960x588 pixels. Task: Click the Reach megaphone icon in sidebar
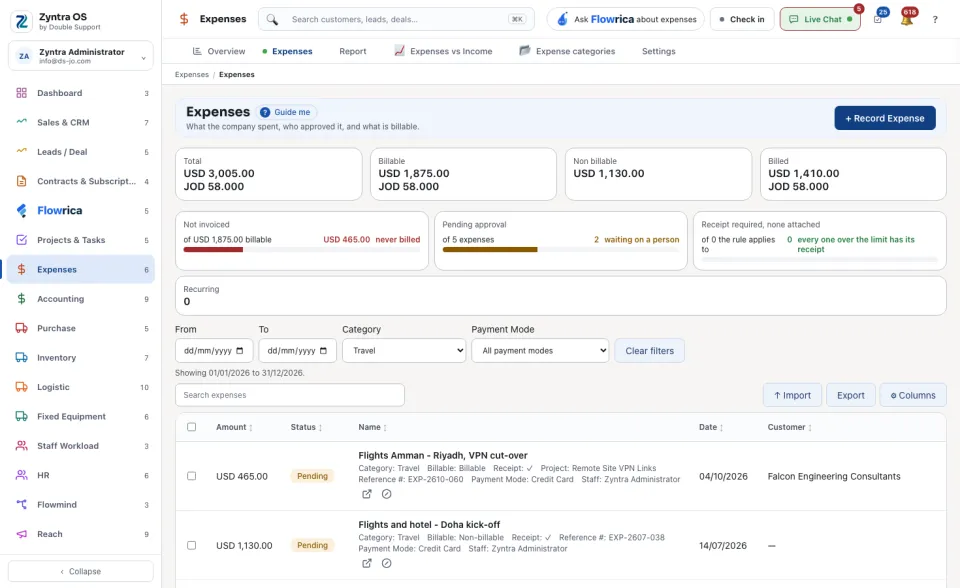(21, 534)
